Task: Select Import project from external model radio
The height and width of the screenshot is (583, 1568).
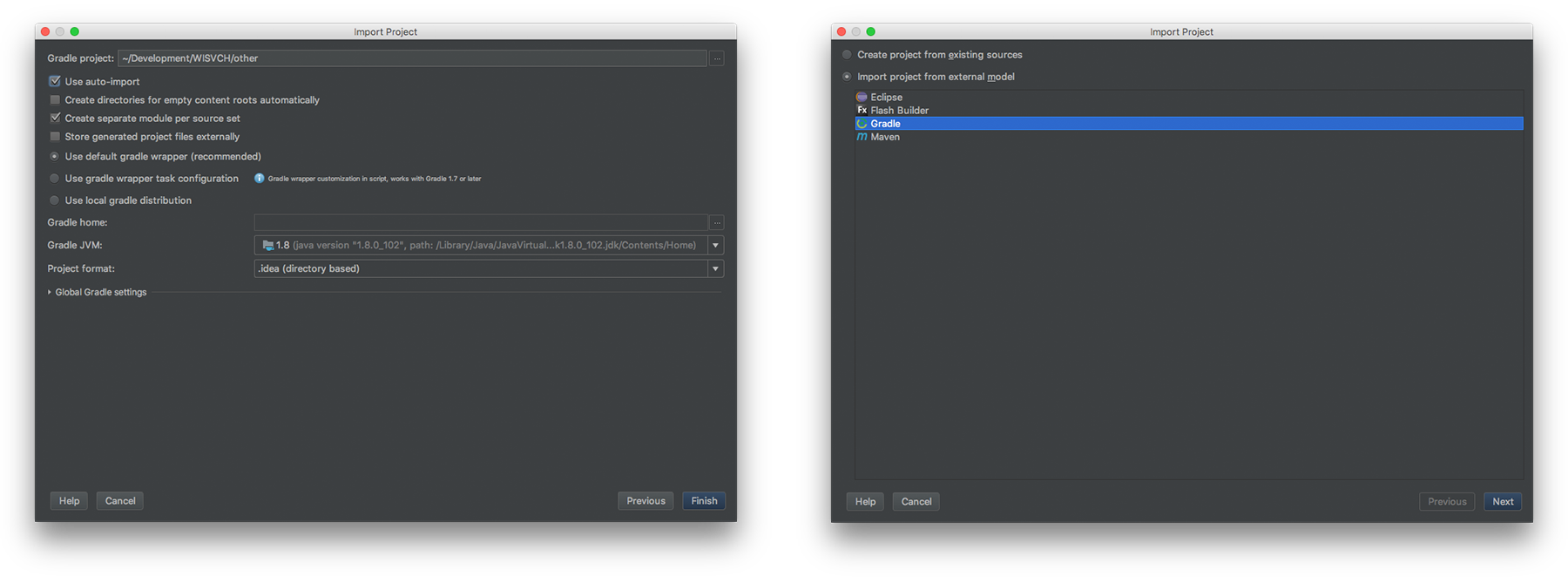Action: (847, 76)
